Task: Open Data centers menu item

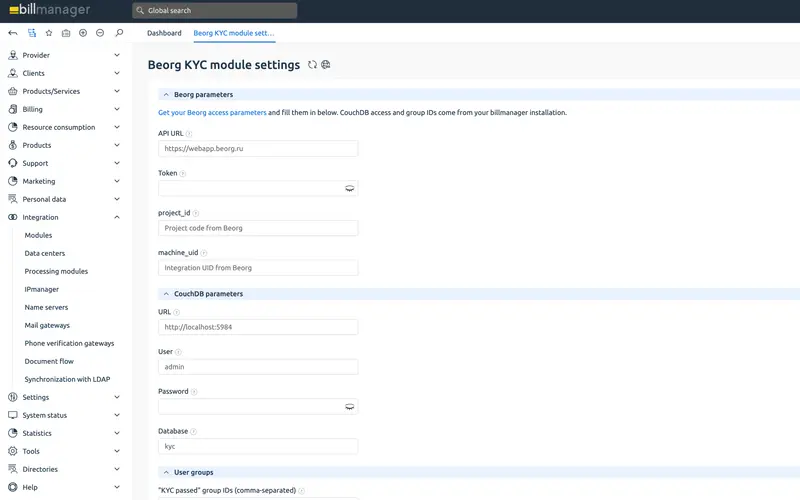Action: coord(45,253)
